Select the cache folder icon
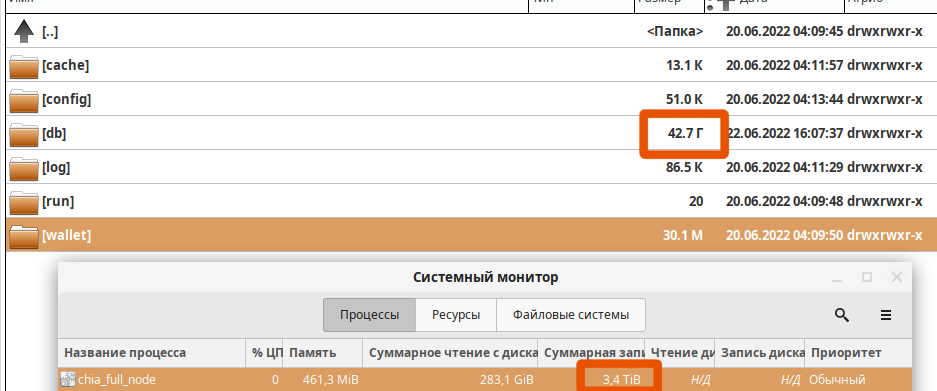Viewport: 937px width, 391px height. [24, 66]
